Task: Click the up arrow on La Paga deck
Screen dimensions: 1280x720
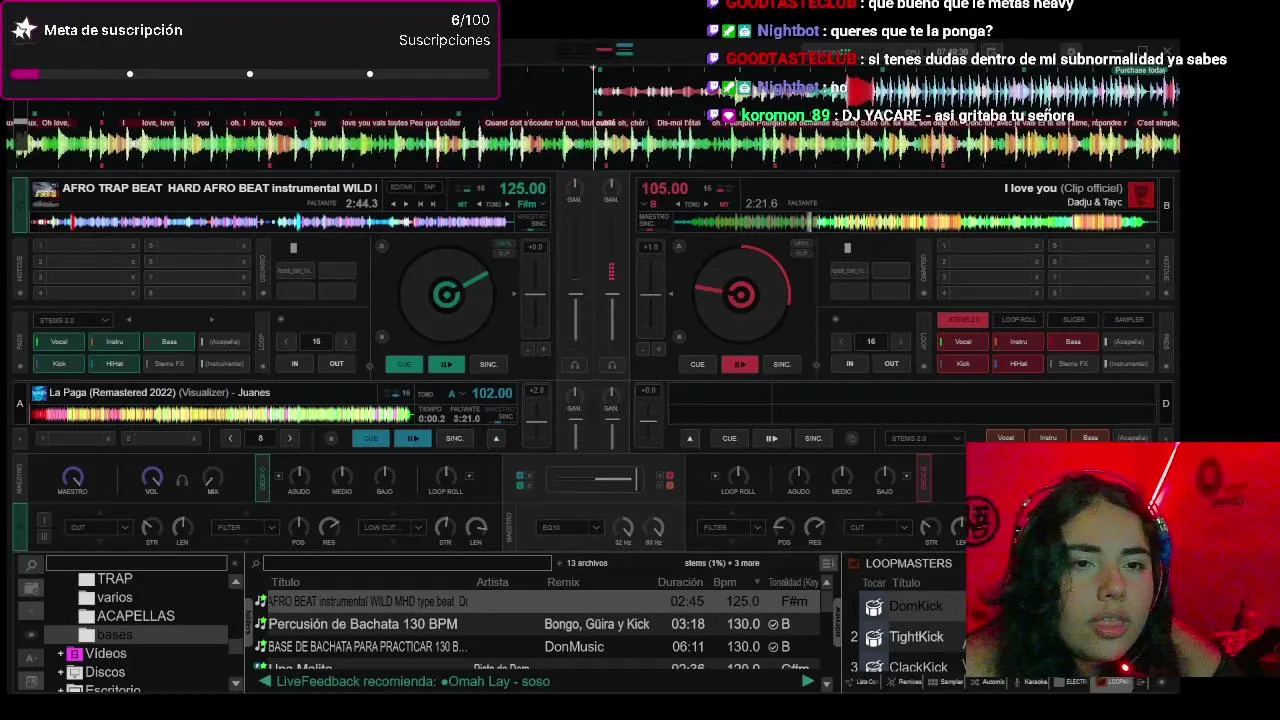Action: [x=495, y=438]
